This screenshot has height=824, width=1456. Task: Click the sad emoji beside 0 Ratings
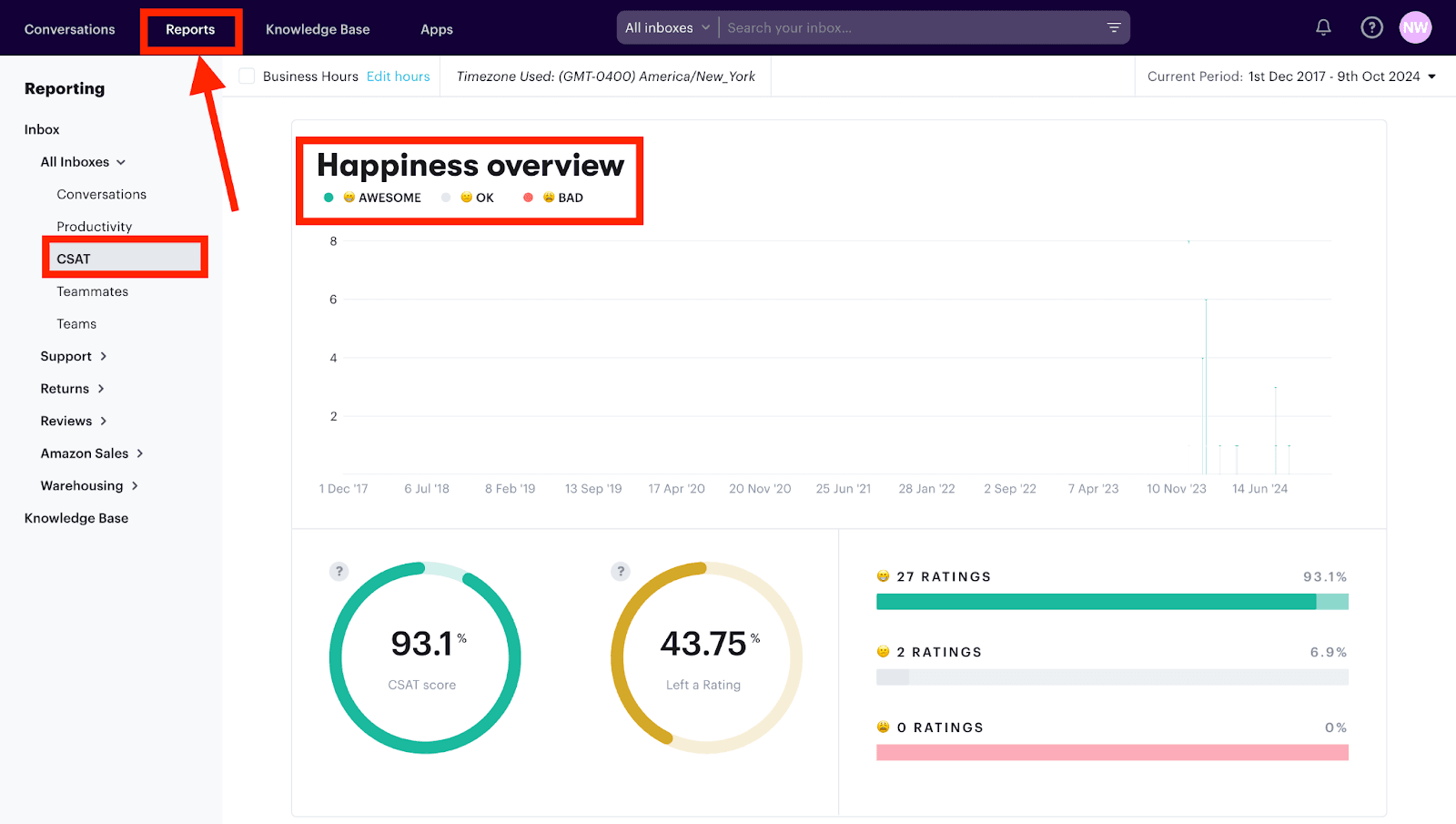point(881,727)
